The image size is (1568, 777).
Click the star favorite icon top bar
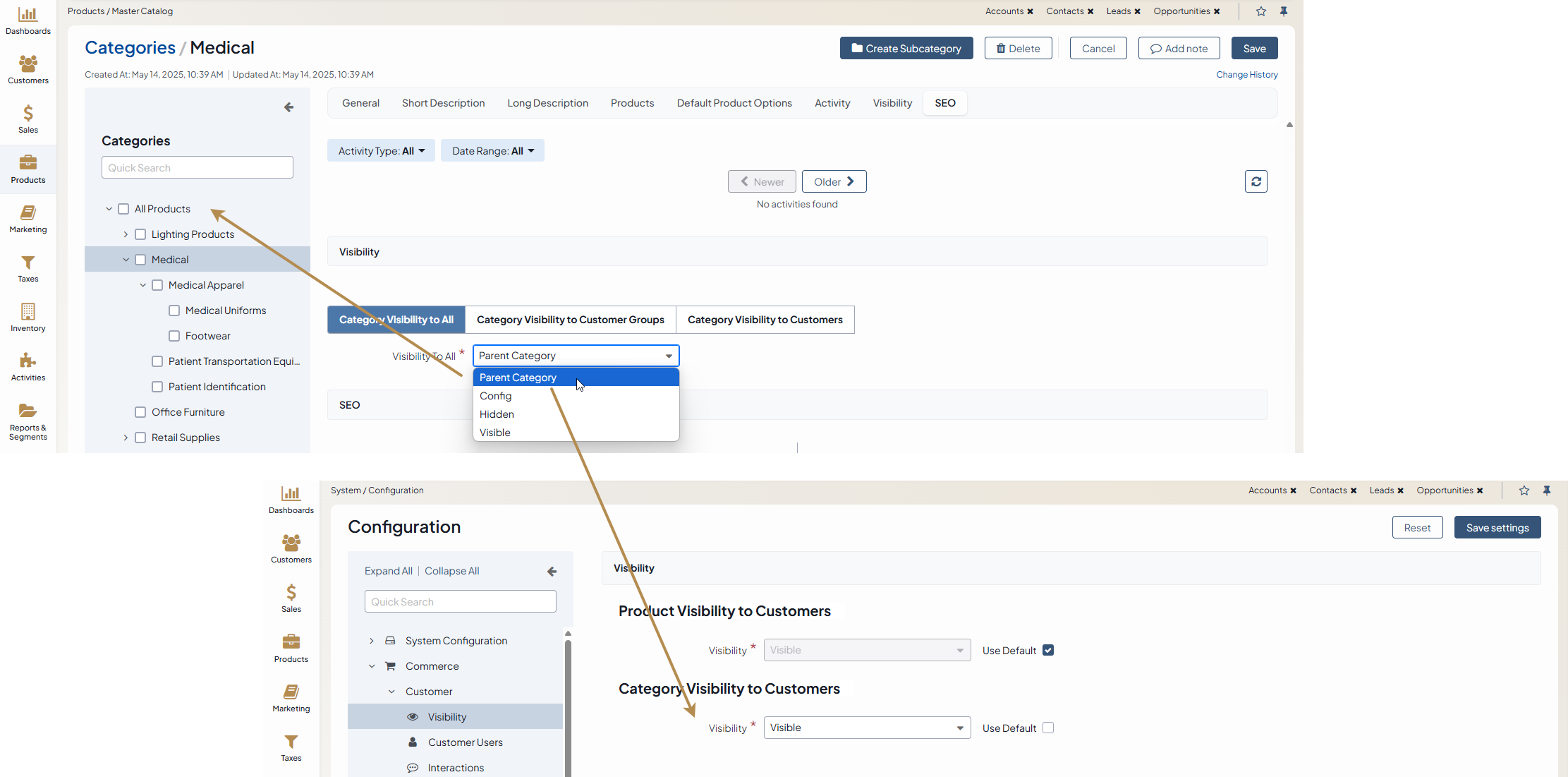coord(1260,11)
